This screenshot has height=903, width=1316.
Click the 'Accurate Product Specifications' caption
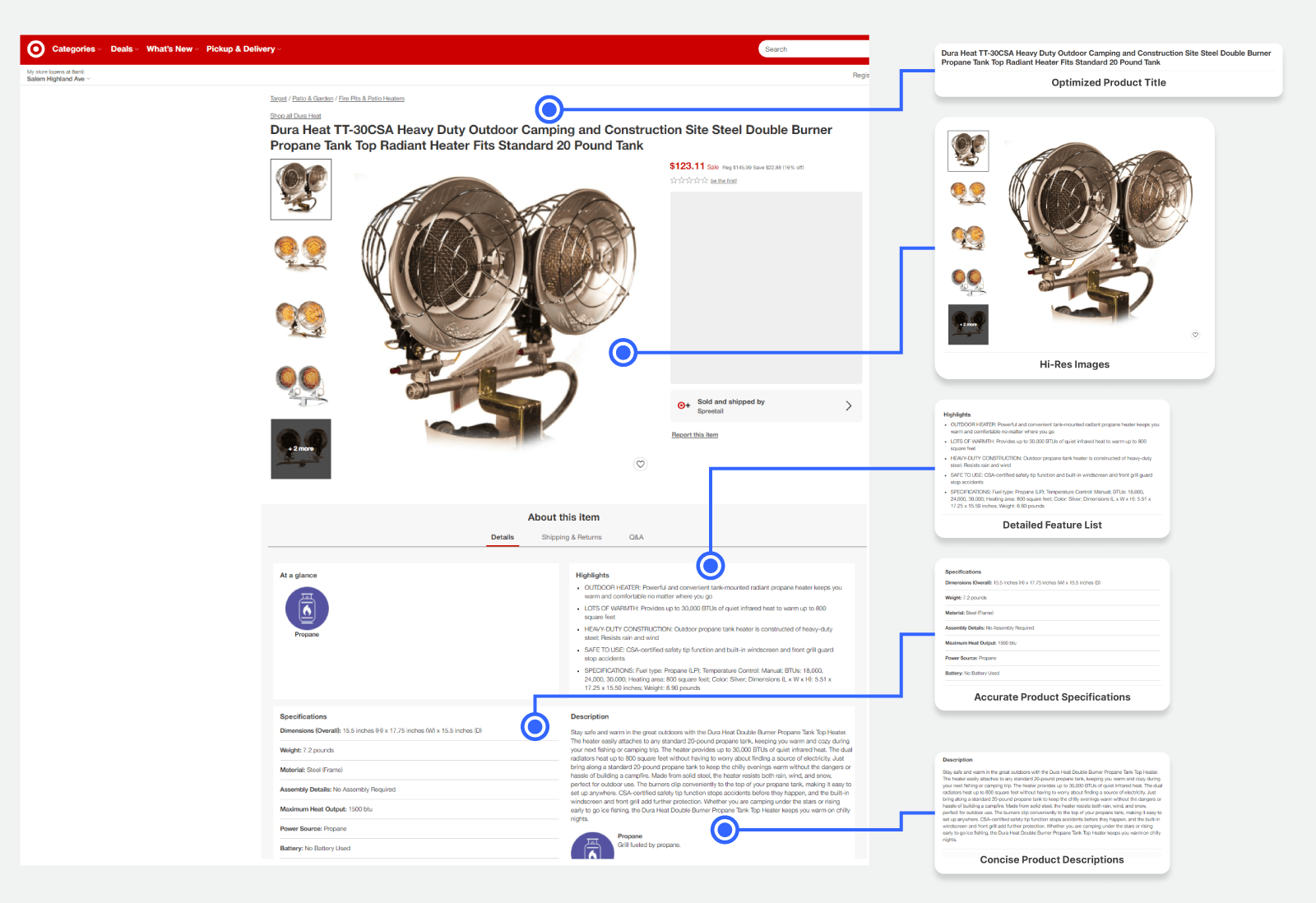1052,697
